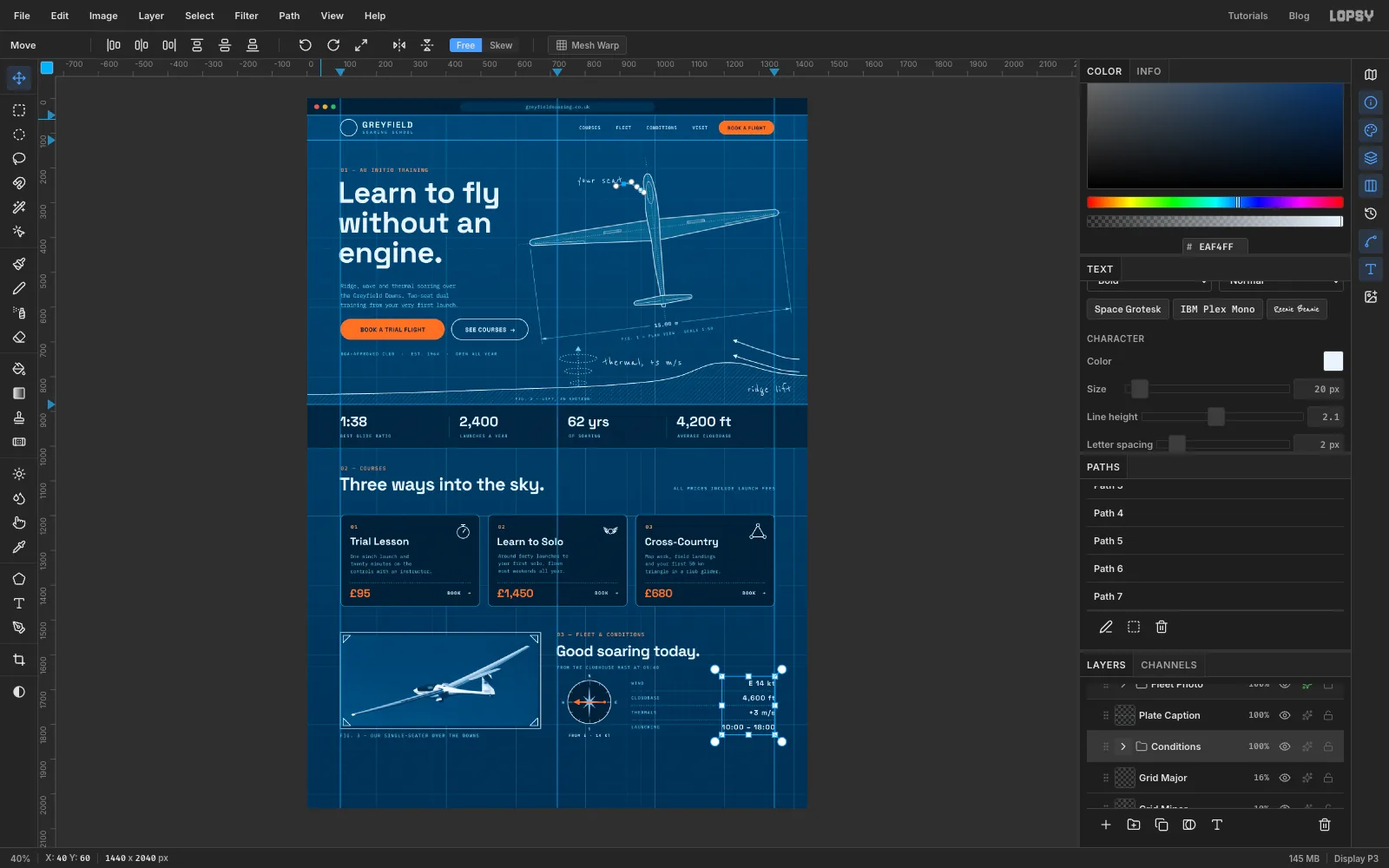Create a new layer group
Viewport: 1389px width, 868px height.
1134,825
